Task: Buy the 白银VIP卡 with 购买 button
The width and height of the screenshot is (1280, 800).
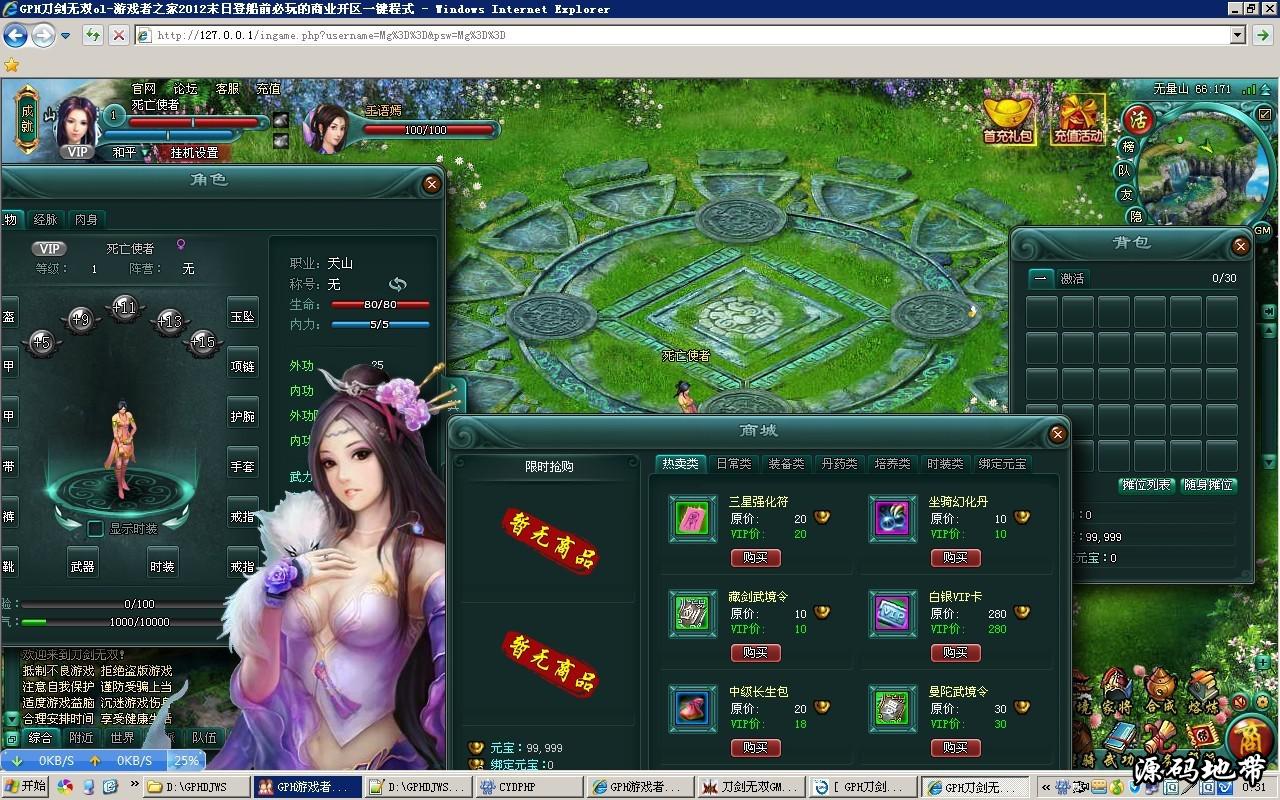Action: click(x=955, y=652)
